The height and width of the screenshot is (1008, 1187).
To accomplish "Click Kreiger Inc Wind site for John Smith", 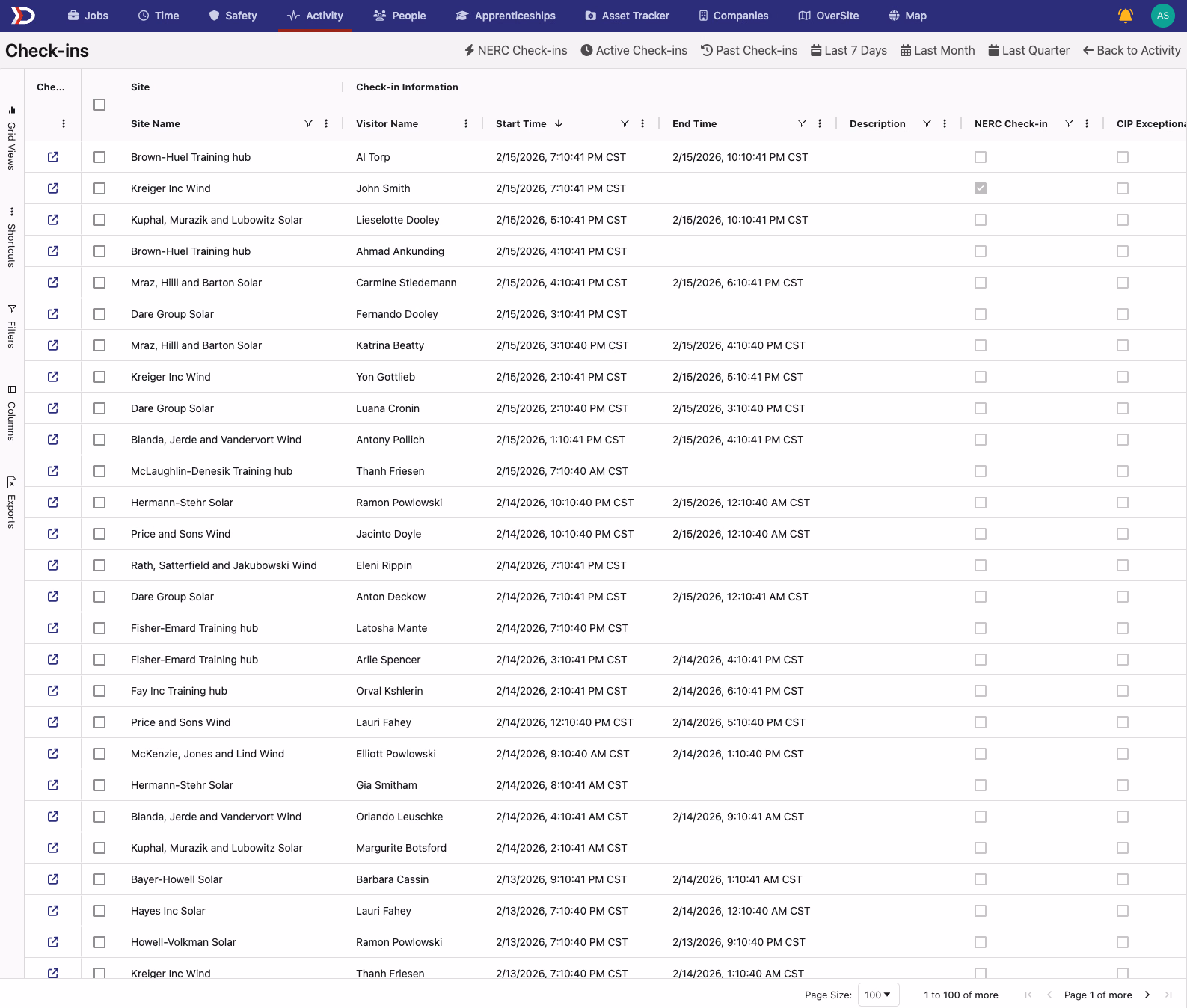I will [171, 188].
